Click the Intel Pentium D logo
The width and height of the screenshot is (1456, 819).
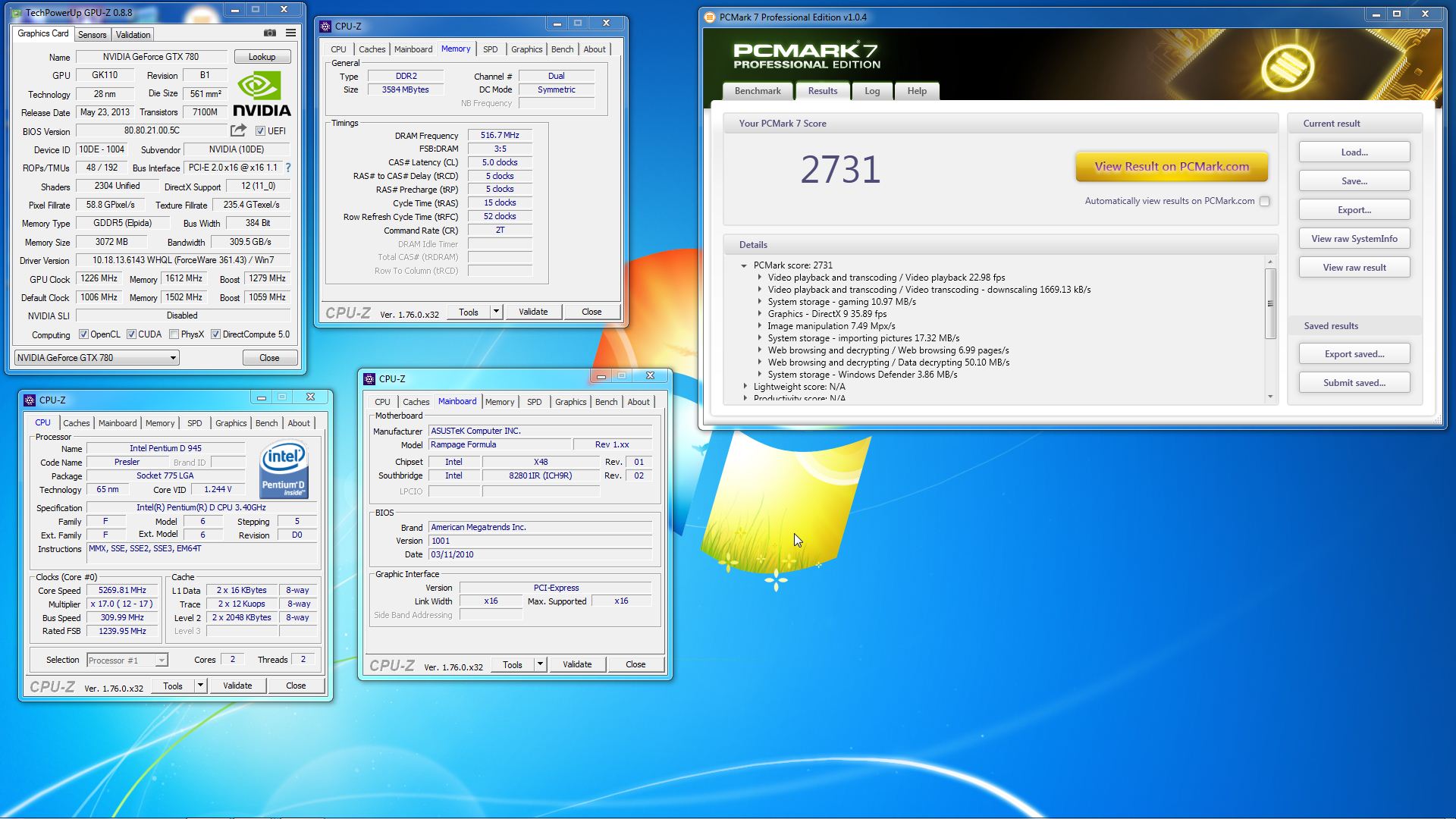(283, 470)
